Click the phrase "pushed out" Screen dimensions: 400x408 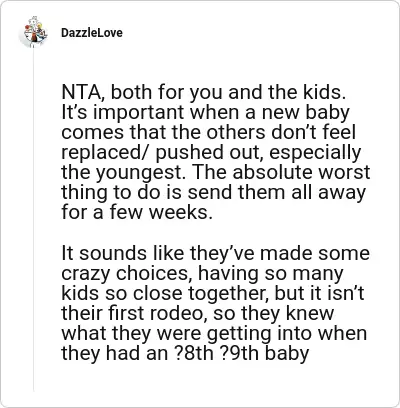tap(208, 153)
